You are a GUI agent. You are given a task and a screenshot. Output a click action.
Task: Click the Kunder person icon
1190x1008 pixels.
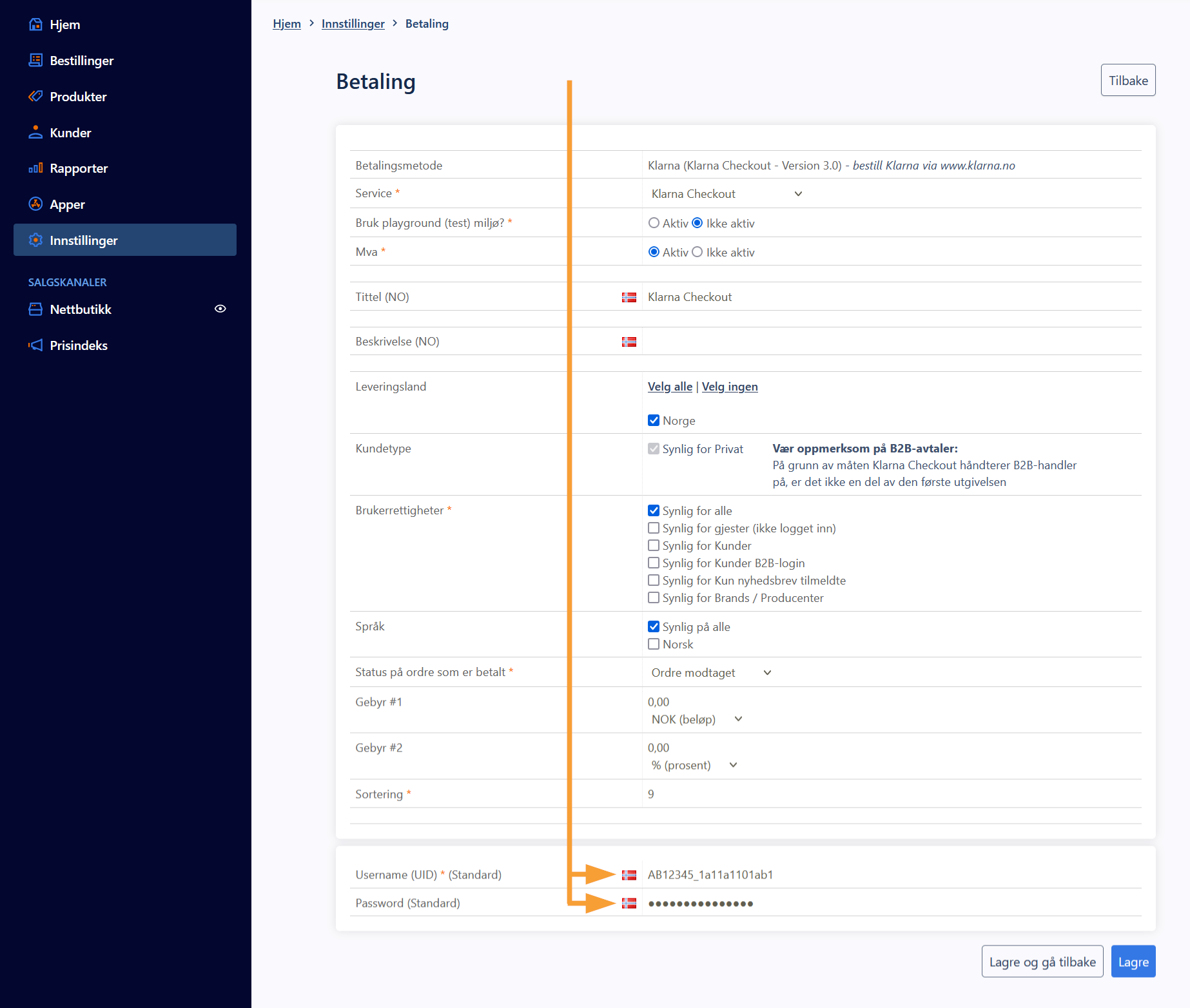click(35, 133)
